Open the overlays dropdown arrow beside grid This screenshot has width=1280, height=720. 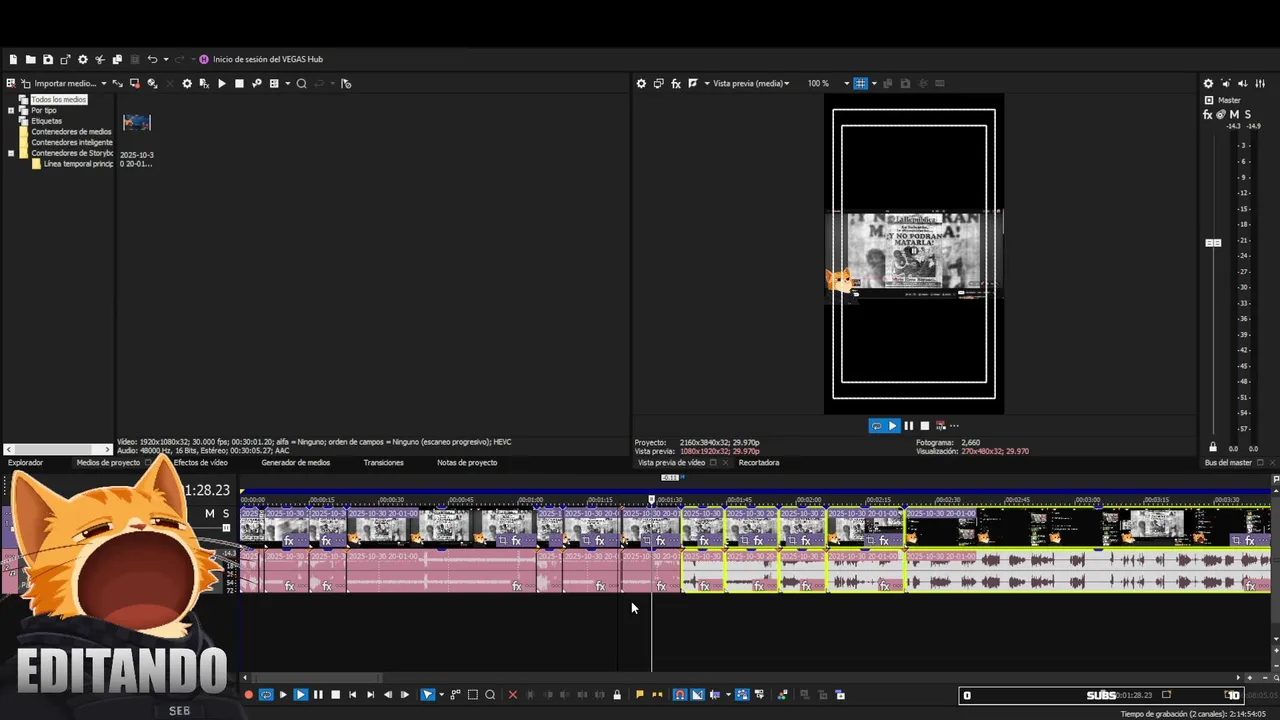coord(872,84)
